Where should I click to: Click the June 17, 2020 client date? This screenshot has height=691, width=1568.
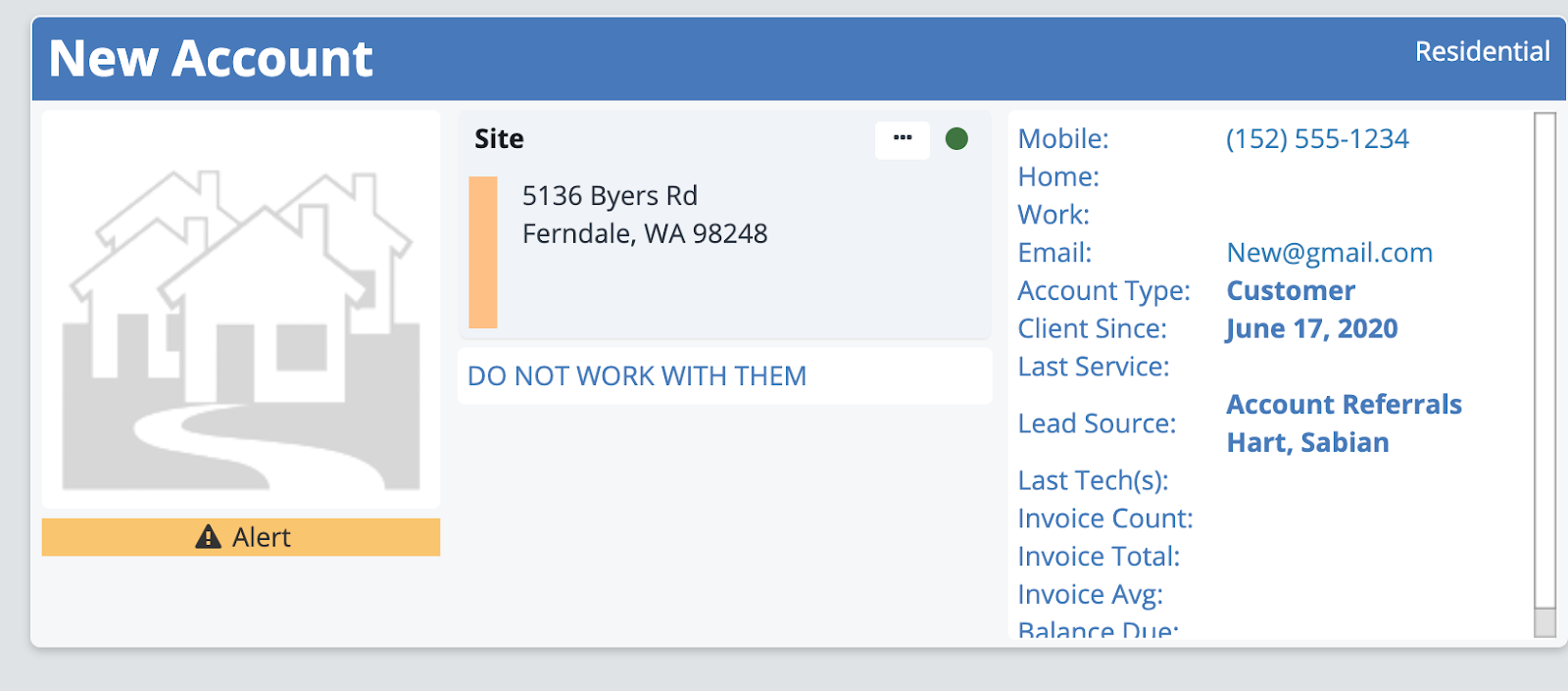coord(1311,329)
